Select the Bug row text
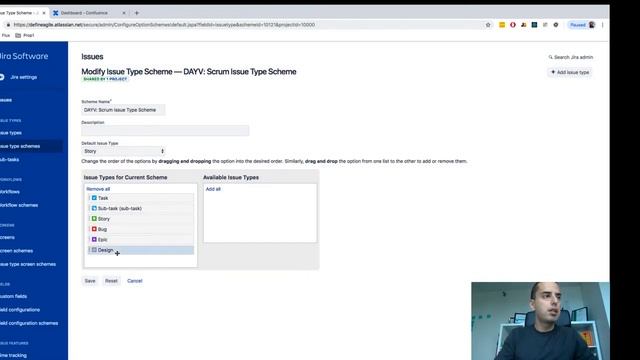 click(102, 229)
